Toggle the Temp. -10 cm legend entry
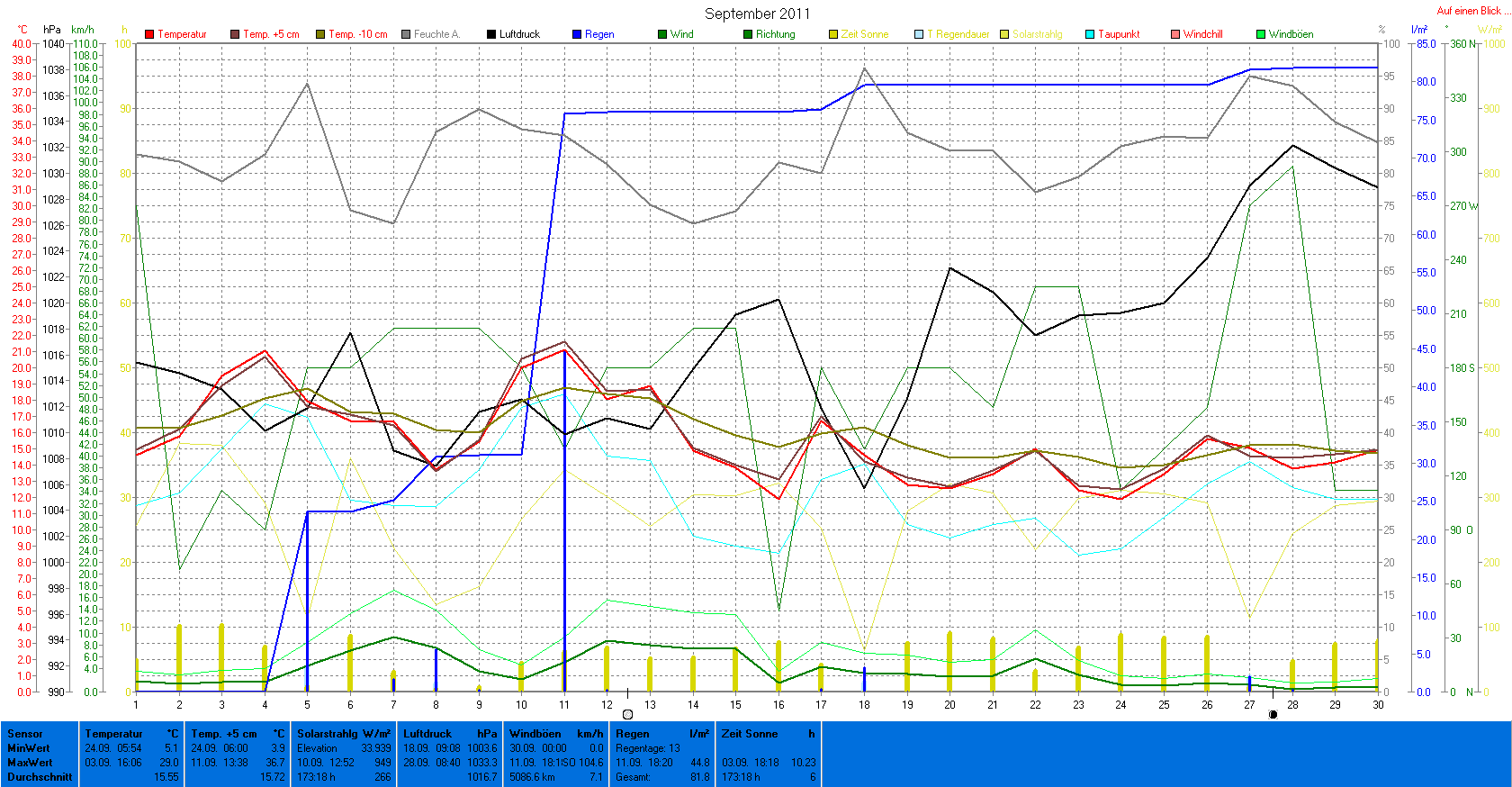The width and height of the screenshot is (1512, 787). [x=320, y=34]
